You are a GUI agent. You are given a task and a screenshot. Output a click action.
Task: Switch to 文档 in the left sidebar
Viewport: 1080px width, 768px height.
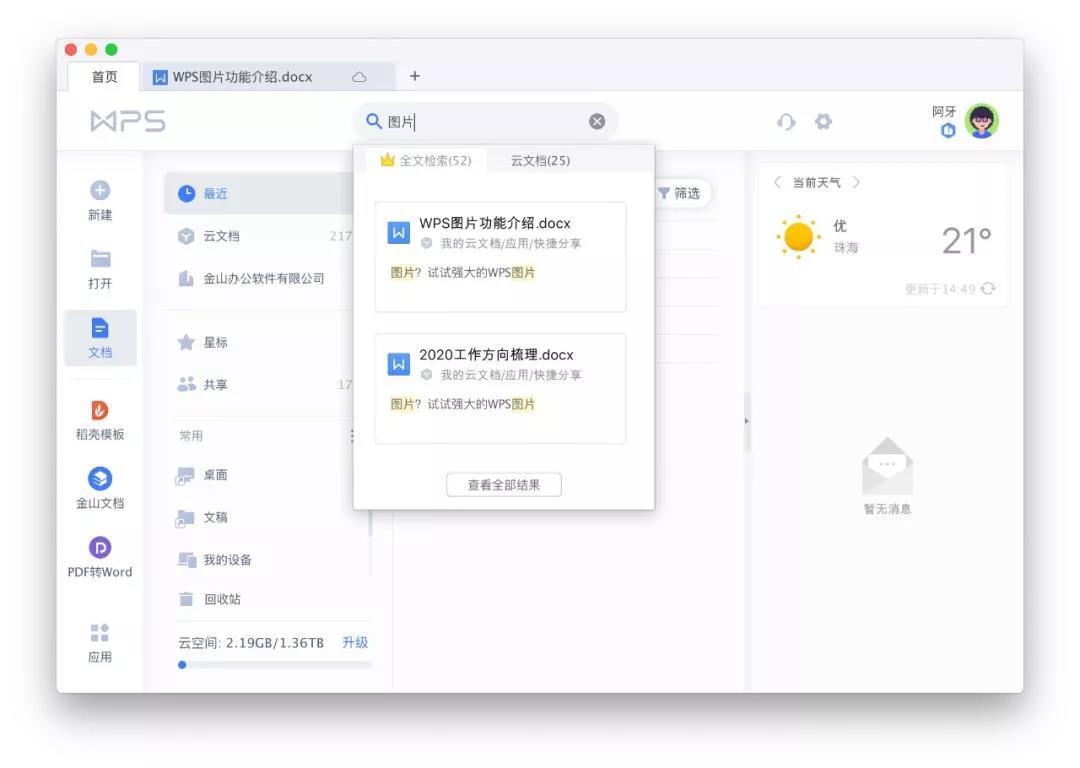point(100,337)
